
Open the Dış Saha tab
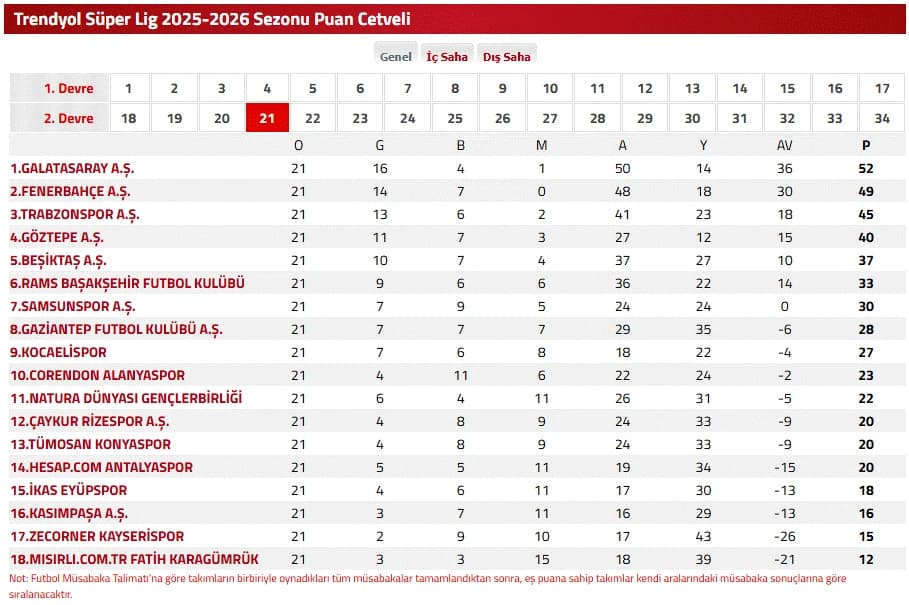[x=507, y=56]
